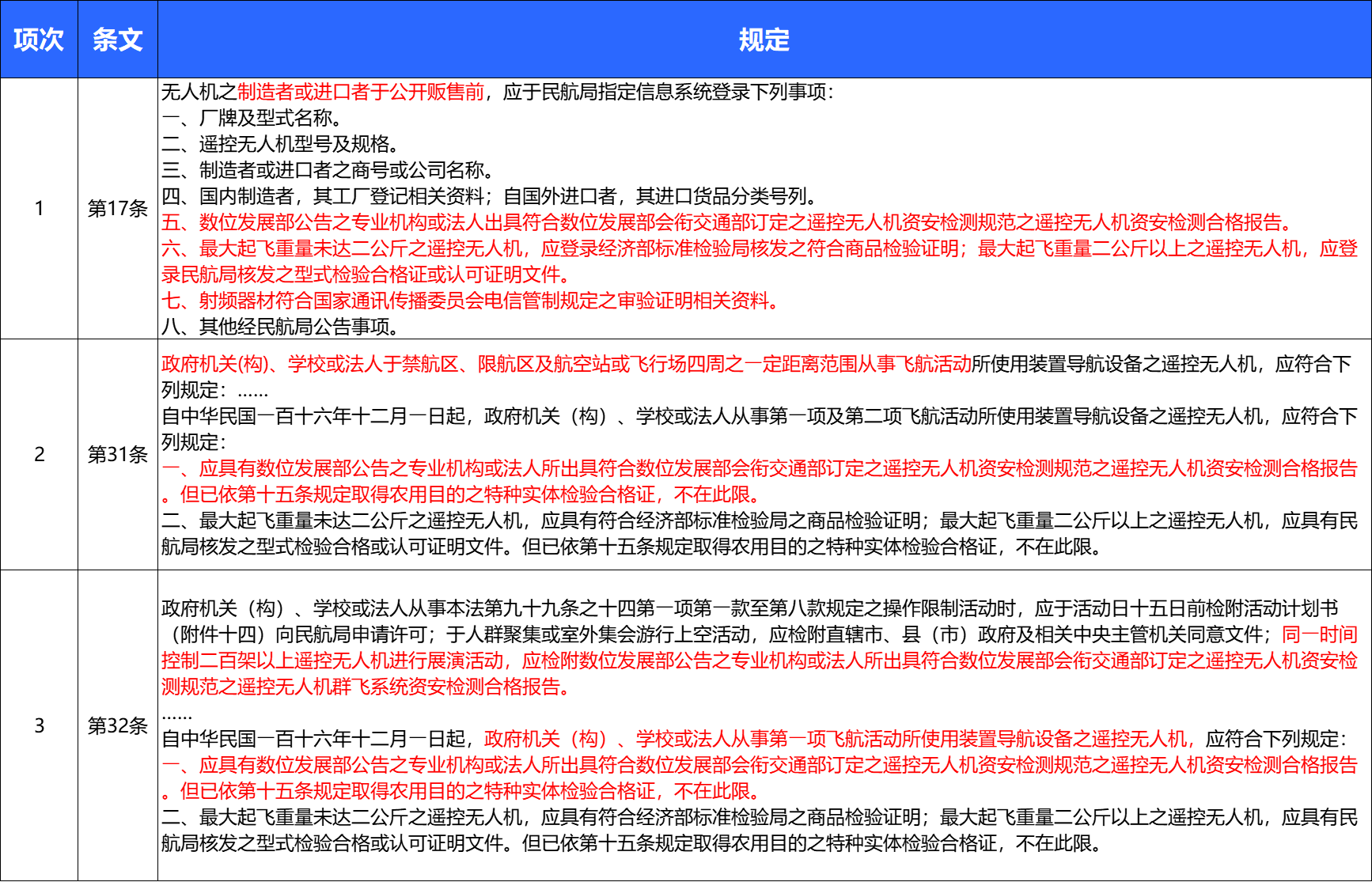The height and width of the screenshot is (882, 1372).
Task: Click the "第32条" article cell
Action: [117, 725]
